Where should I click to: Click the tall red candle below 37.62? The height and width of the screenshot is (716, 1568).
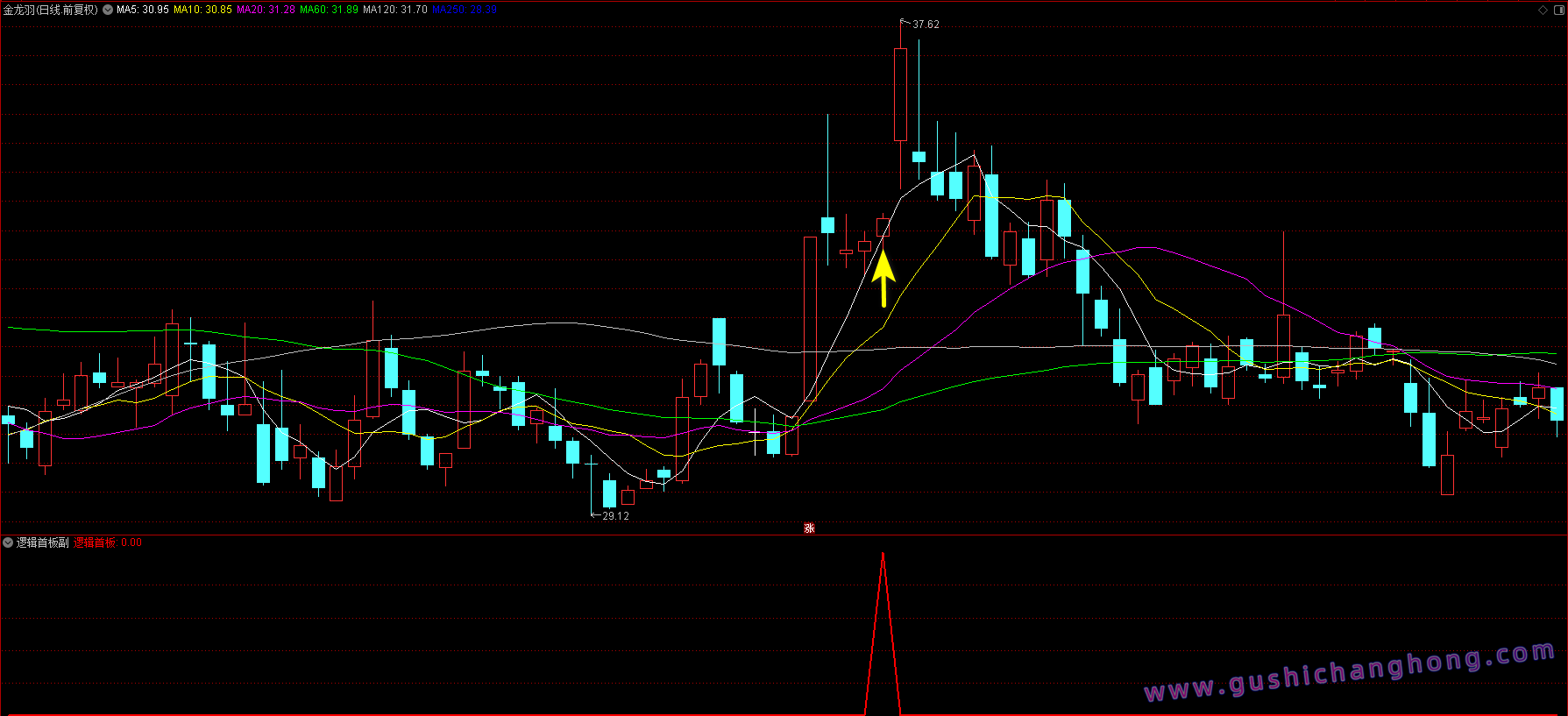tap(900, 95)
